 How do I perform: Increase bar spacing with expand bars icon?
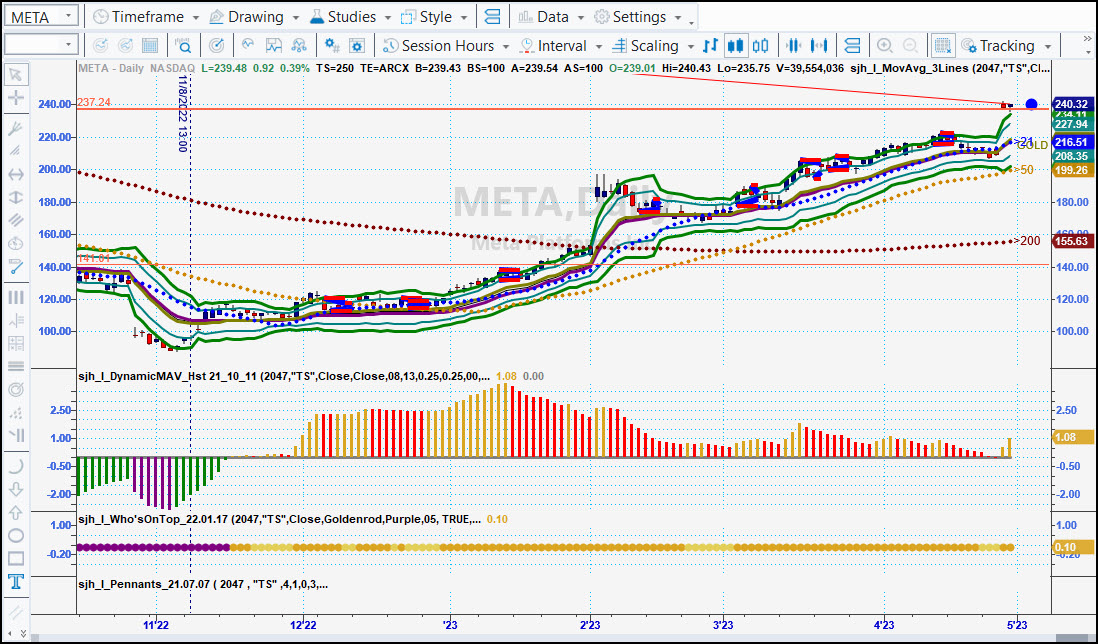click(x=819, y=46)
